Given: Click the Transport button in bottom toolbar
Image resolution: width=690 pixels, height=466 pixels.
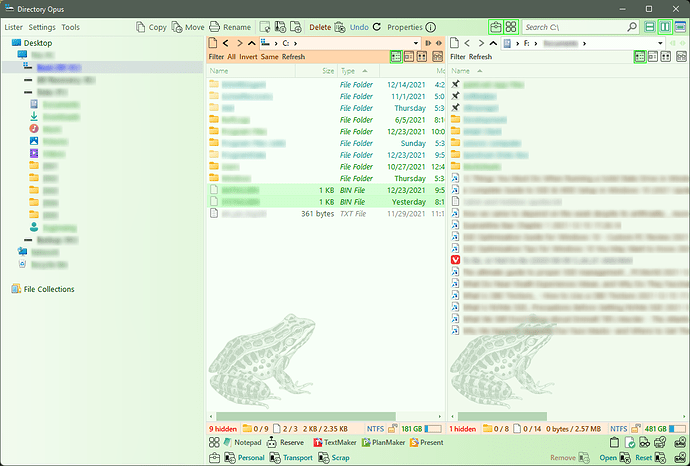Looking at the screenshot, I should [291, 458].
